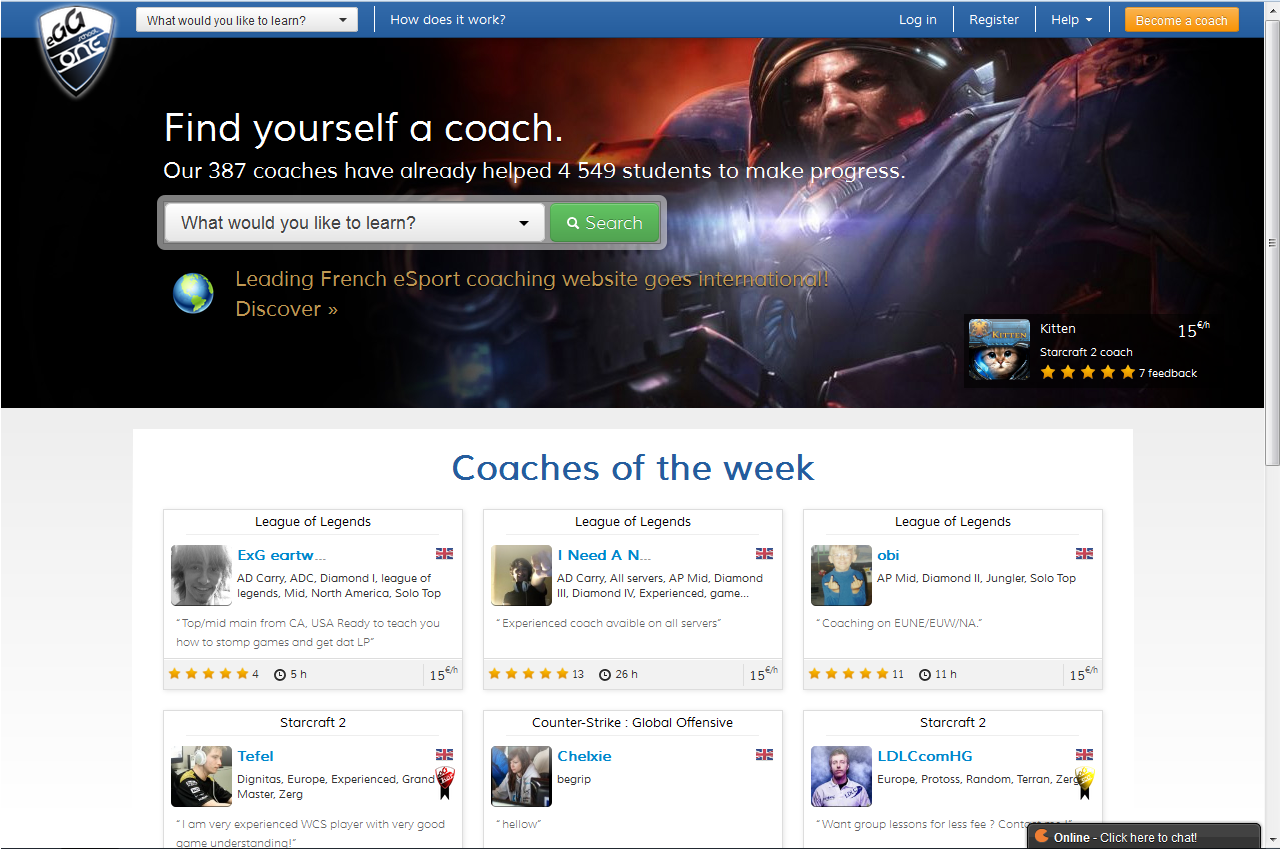Click the globe icon beside the international announcement
Image resolution: width=1280 pixels, height=849 pixels.
click(x=193, y=293)
